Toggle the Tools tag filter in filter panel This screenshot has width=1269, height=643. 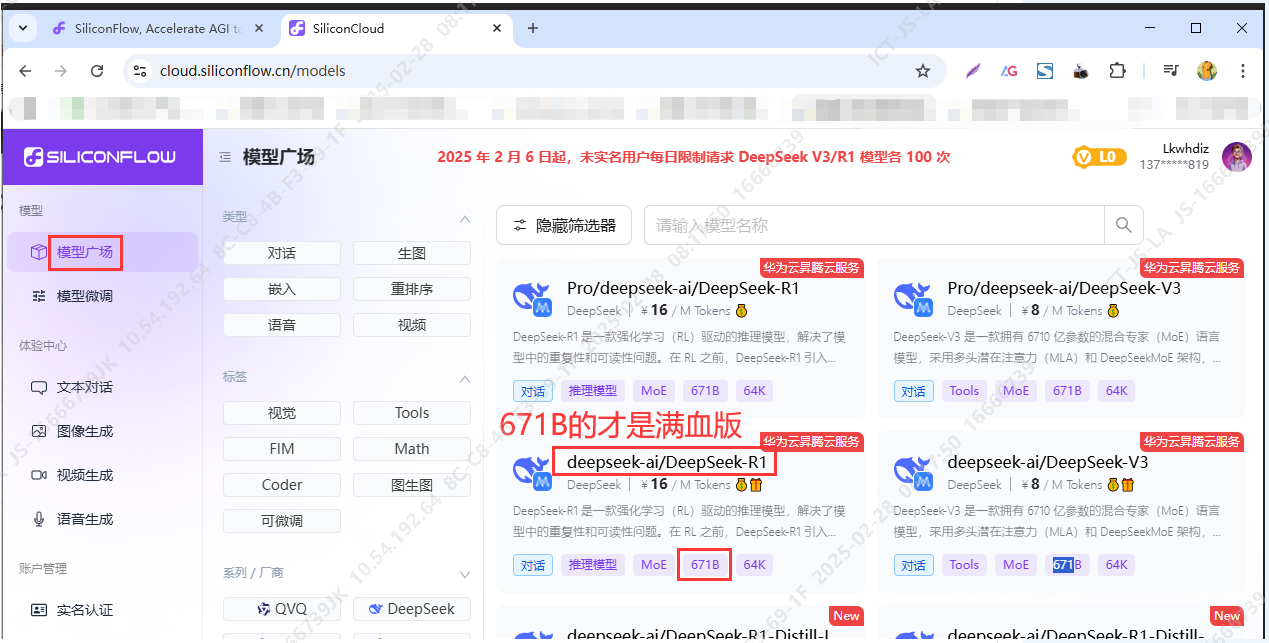point(412,413)
